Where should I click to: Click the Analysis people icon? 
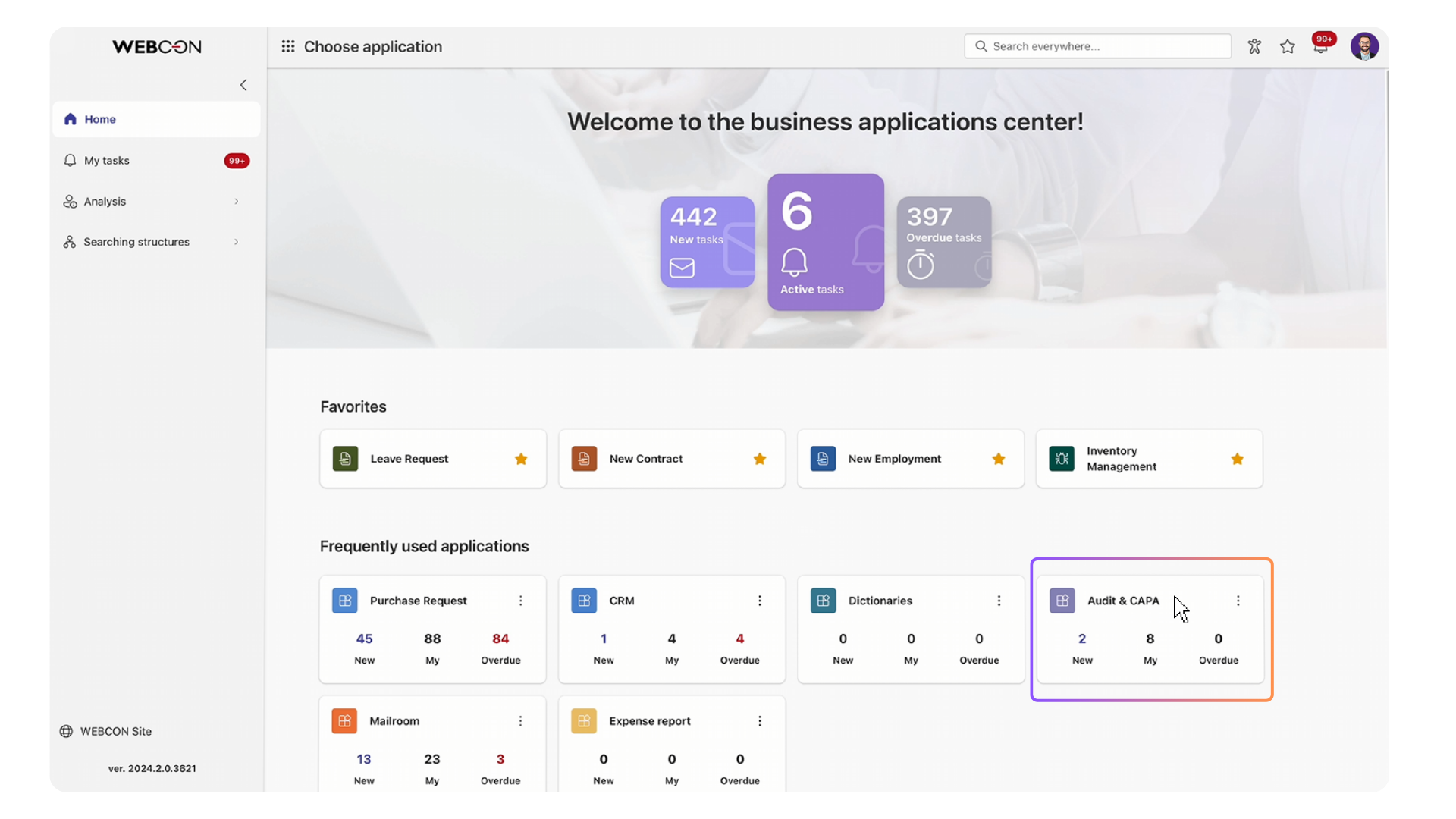(70, 202)
